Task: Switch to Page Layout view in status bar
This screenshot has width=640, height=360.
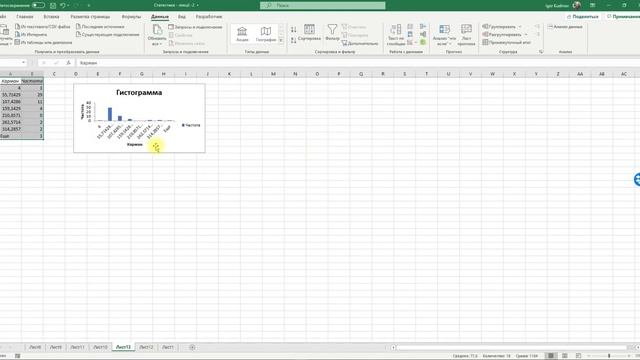Action: click(x=564, y=356)
